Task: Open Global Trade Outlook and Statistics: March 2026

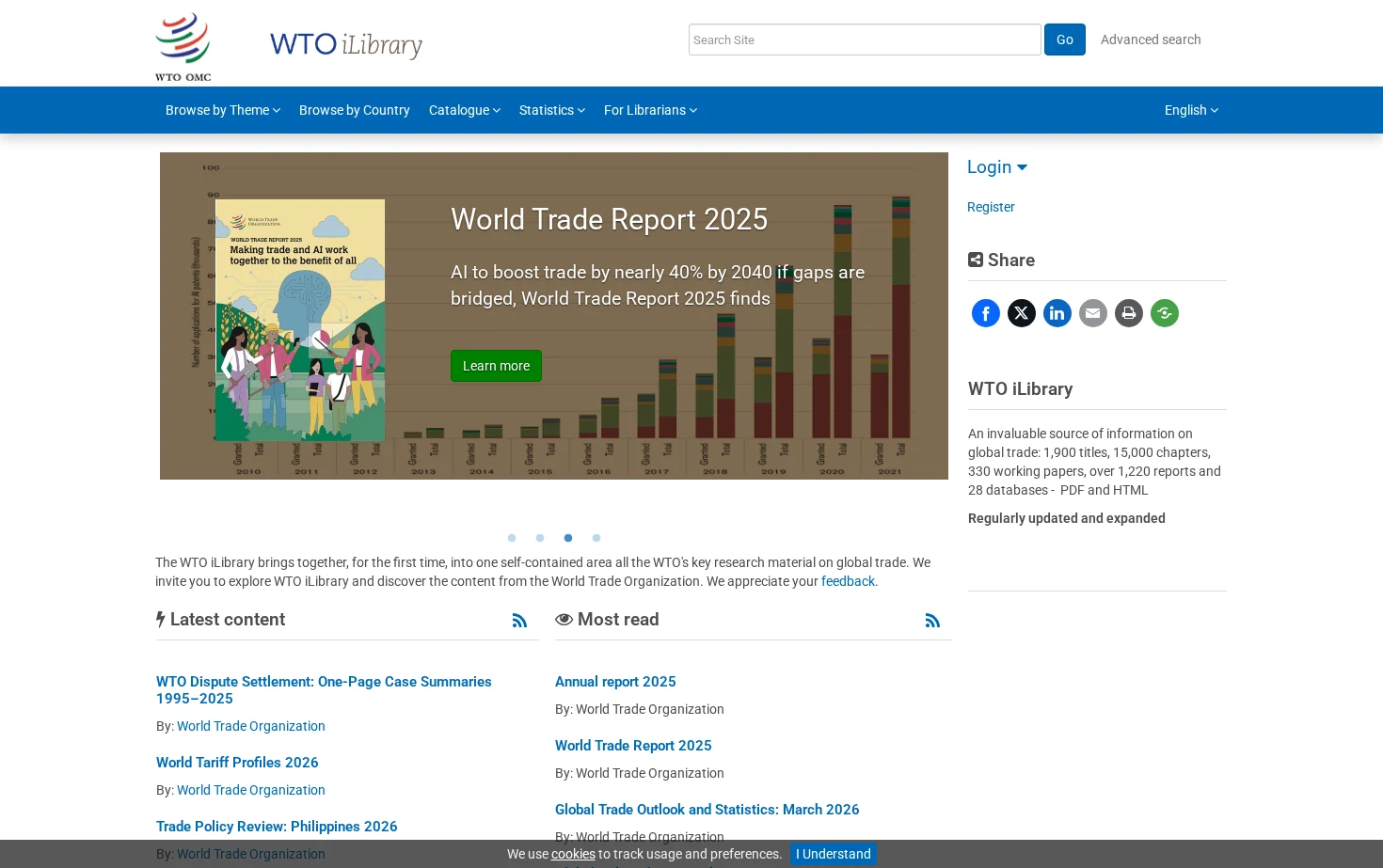Action: 707,810
